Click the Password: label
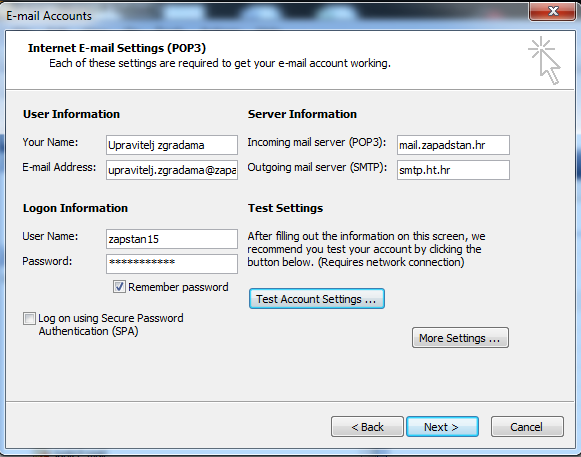This screenshot has height=457, width=581. pyautogui.click(x=47, y=261)
